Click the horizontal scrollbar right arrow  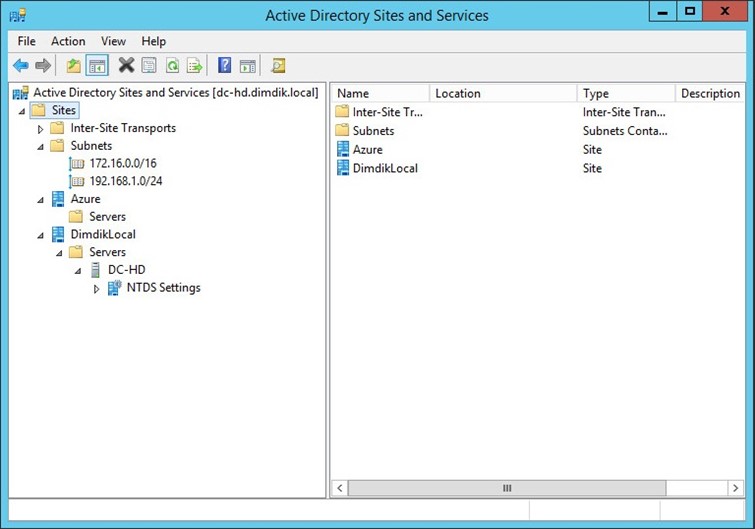(735, 488)
